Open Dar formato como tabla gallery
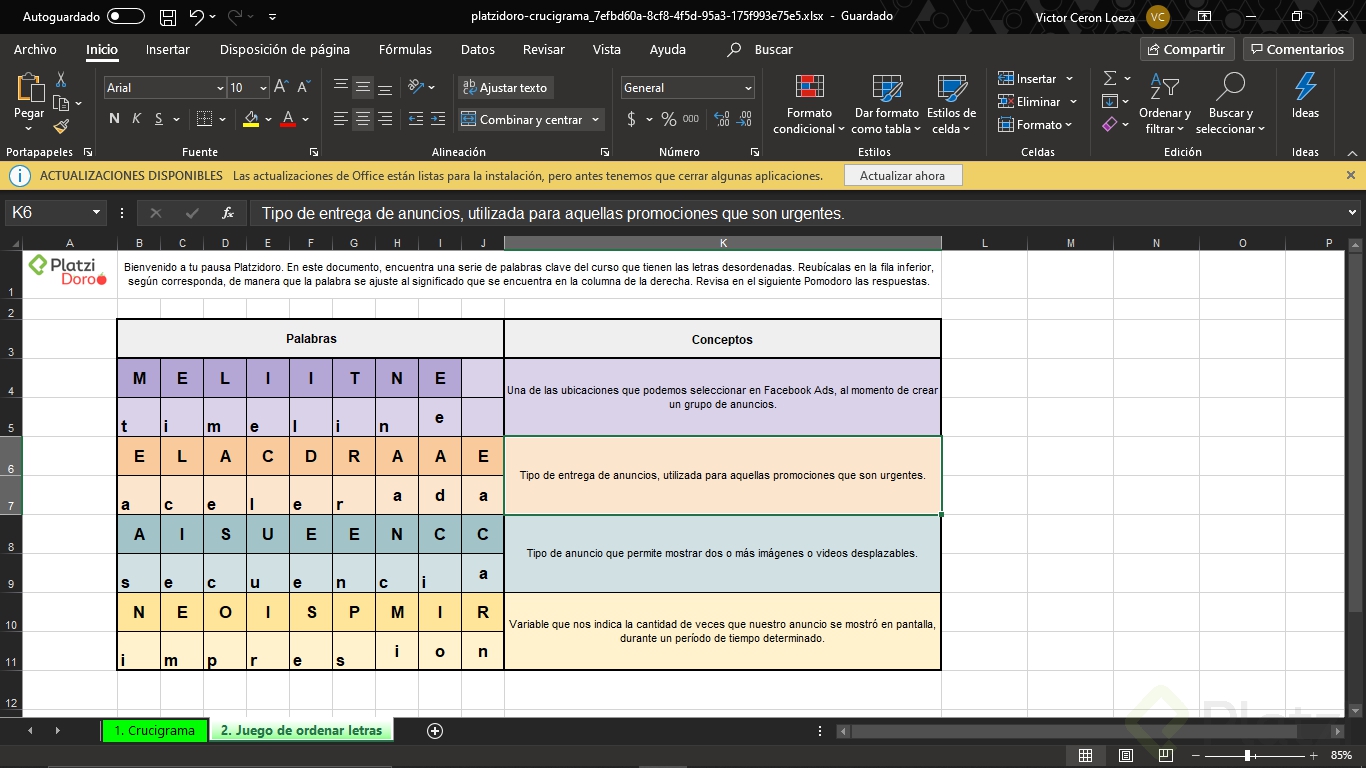This screenshot has height=768, width=1366. (x=886, y=105)
